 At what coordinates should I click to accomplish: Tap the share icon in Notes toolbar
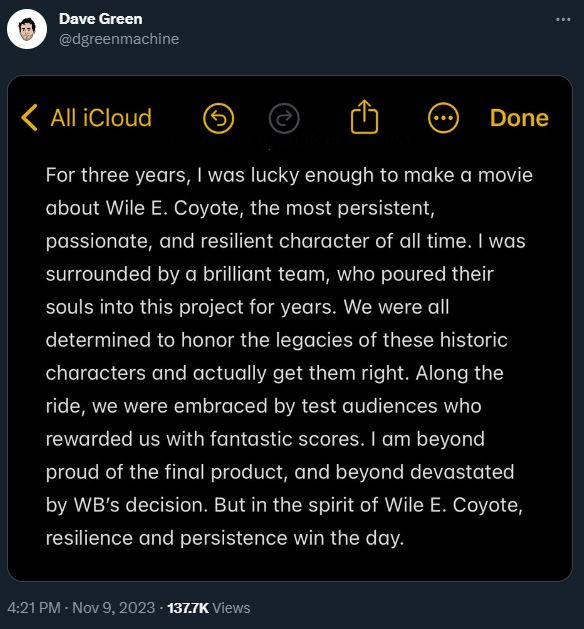point(364,116)
